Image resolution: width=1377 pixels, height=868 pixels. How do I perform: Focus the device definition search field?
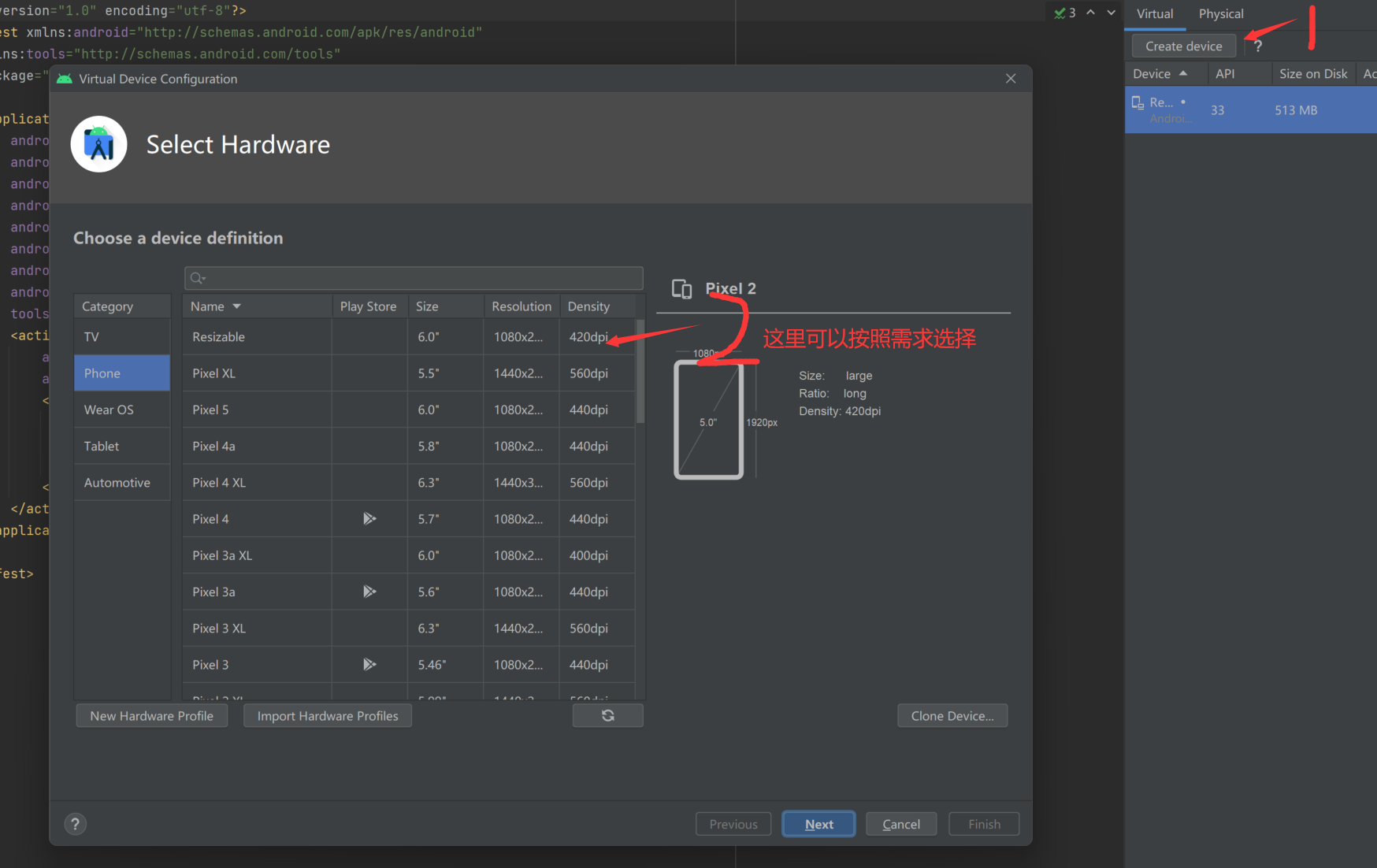point(414,278)
